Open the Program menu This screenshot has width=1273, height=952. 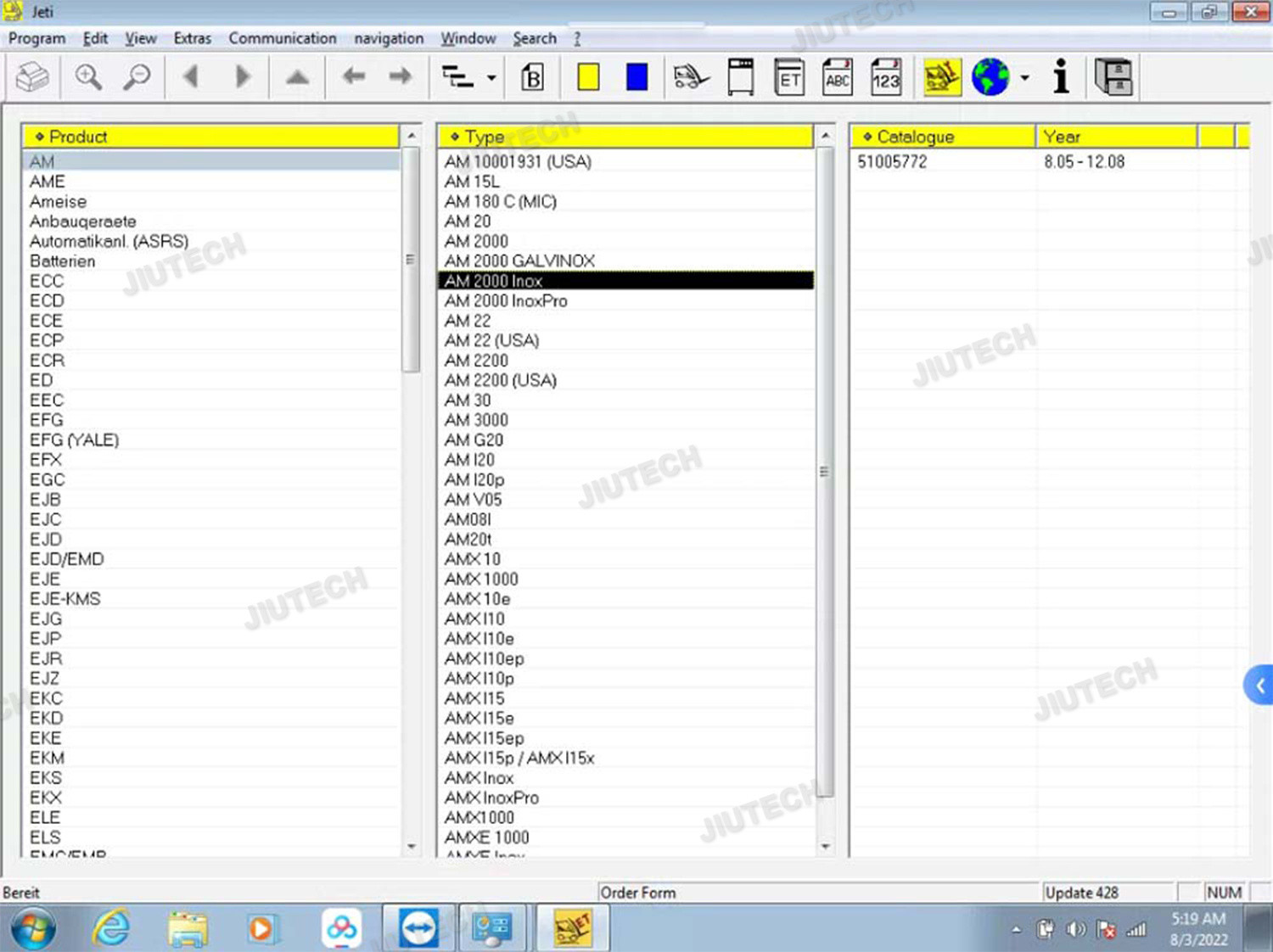click(x=36, y=38)
